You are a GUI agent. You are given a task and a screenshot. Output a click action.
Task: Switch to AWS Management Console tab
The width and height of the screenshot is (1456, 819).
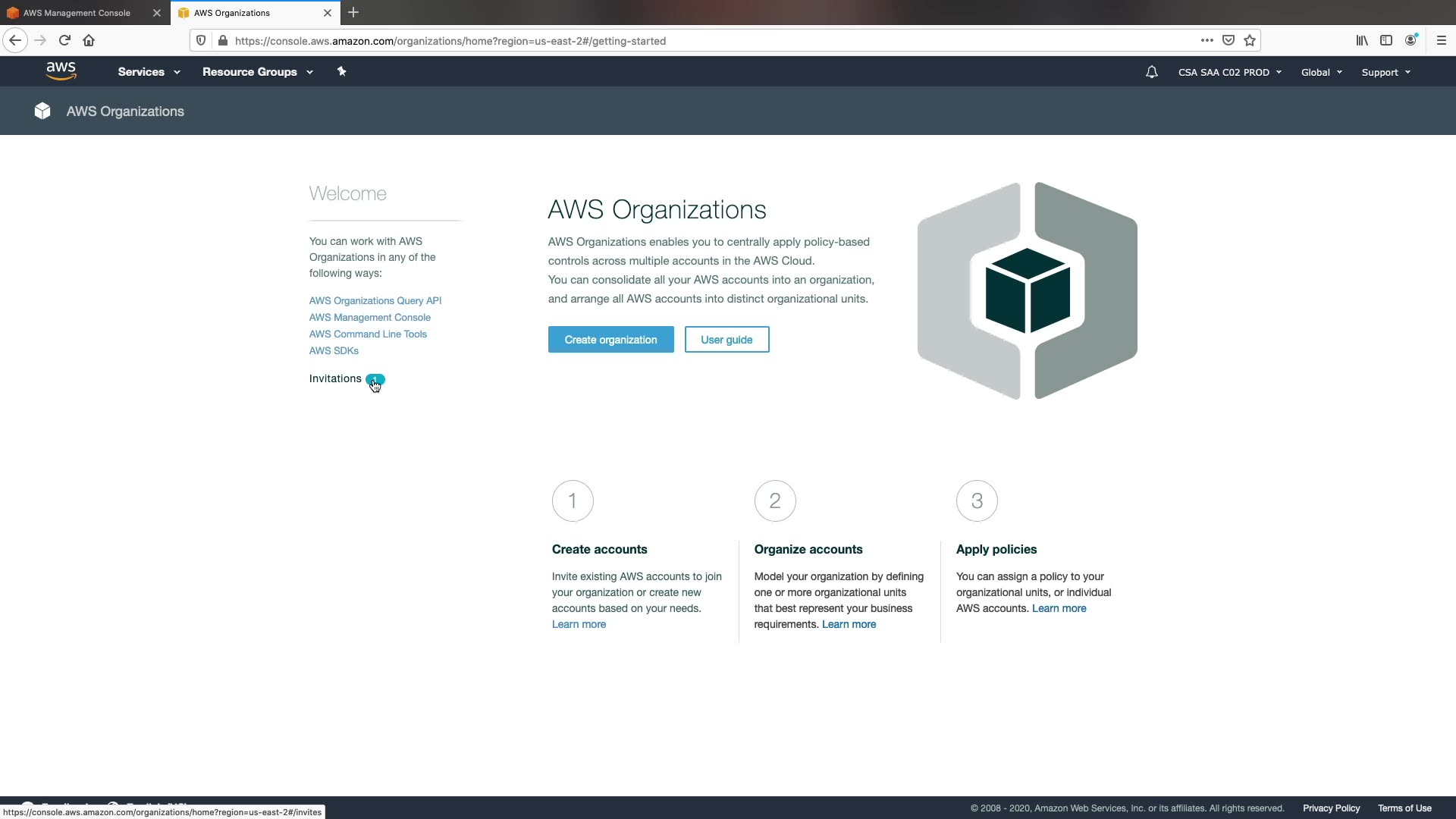coord(77,13)
